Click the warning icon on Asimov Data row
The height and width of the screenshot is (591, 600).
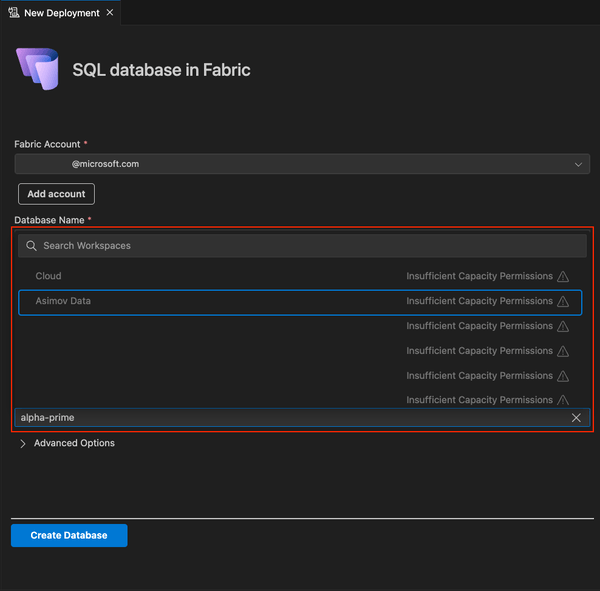pos(563,302)
